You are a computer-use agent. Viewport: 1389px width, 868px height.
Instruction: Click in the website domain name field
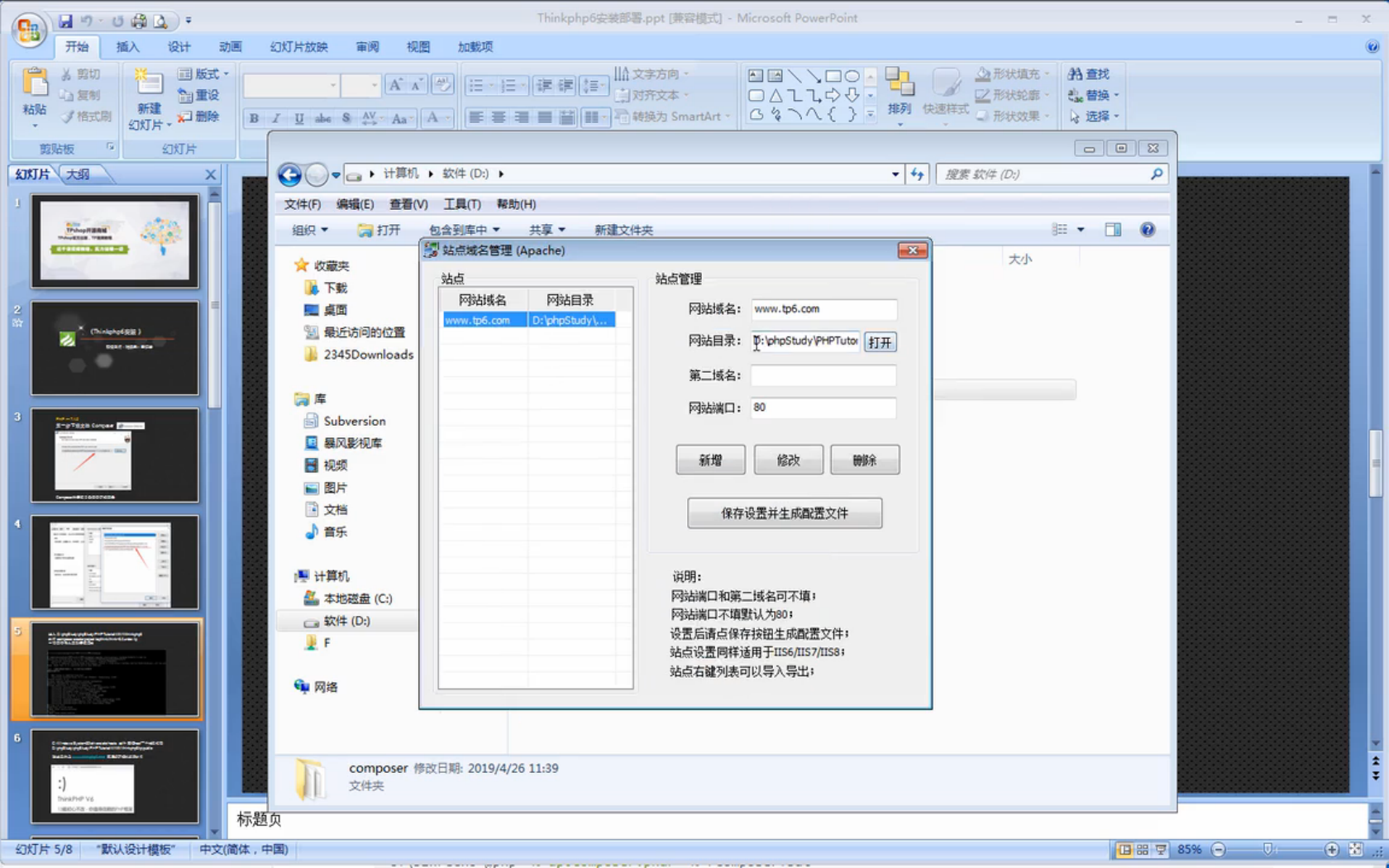pos(823,309)
